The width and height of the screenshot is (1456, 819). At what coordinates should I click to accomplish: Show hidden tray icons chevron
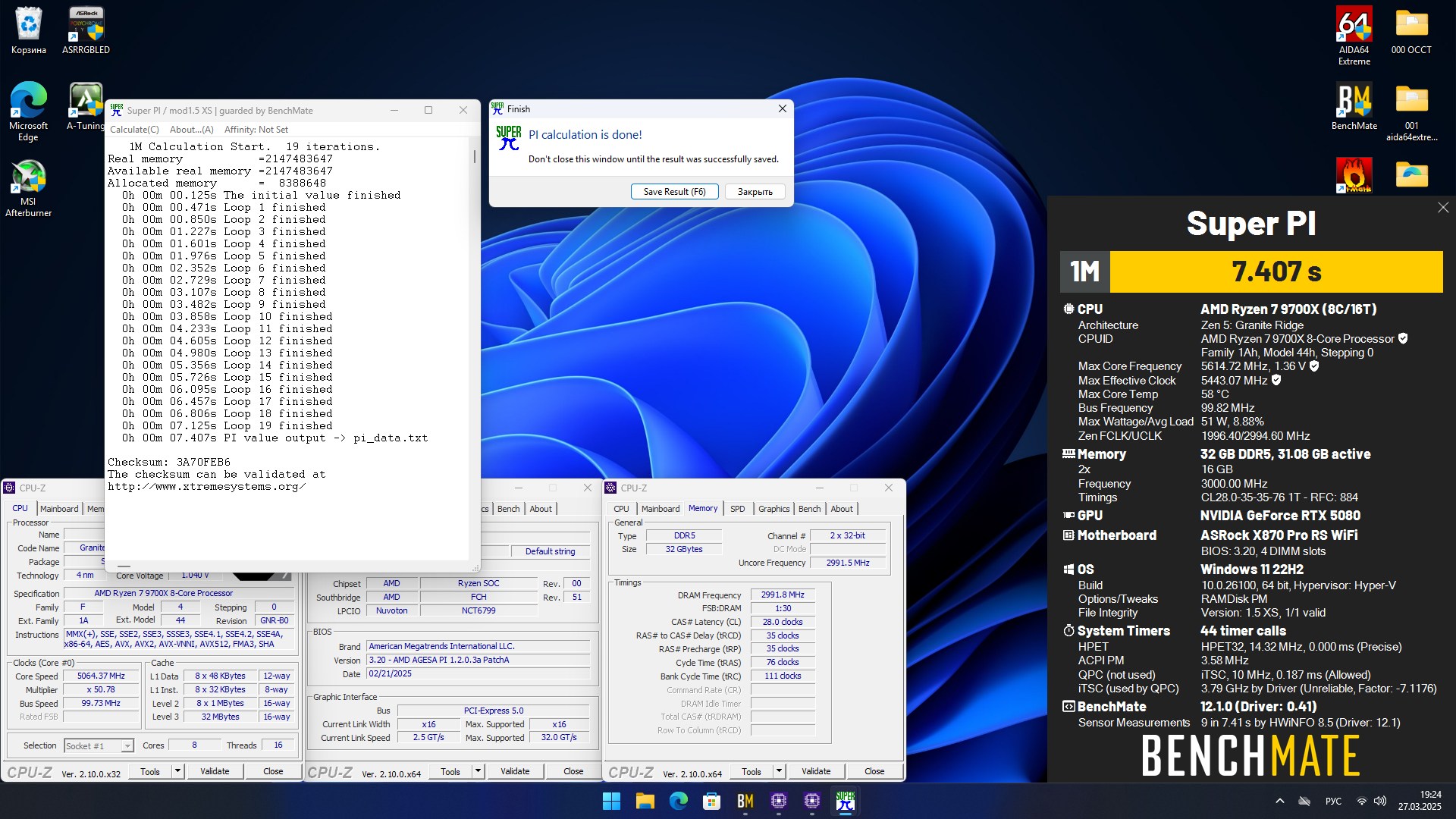1280,801
